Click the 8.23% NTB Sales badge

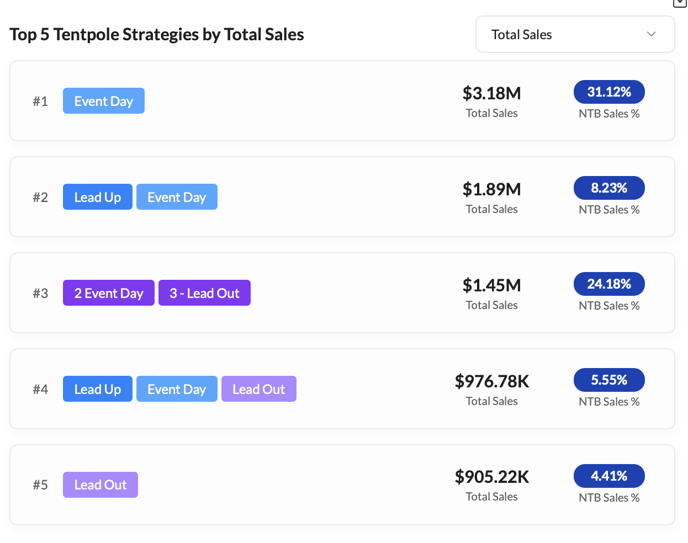point(609,188)
